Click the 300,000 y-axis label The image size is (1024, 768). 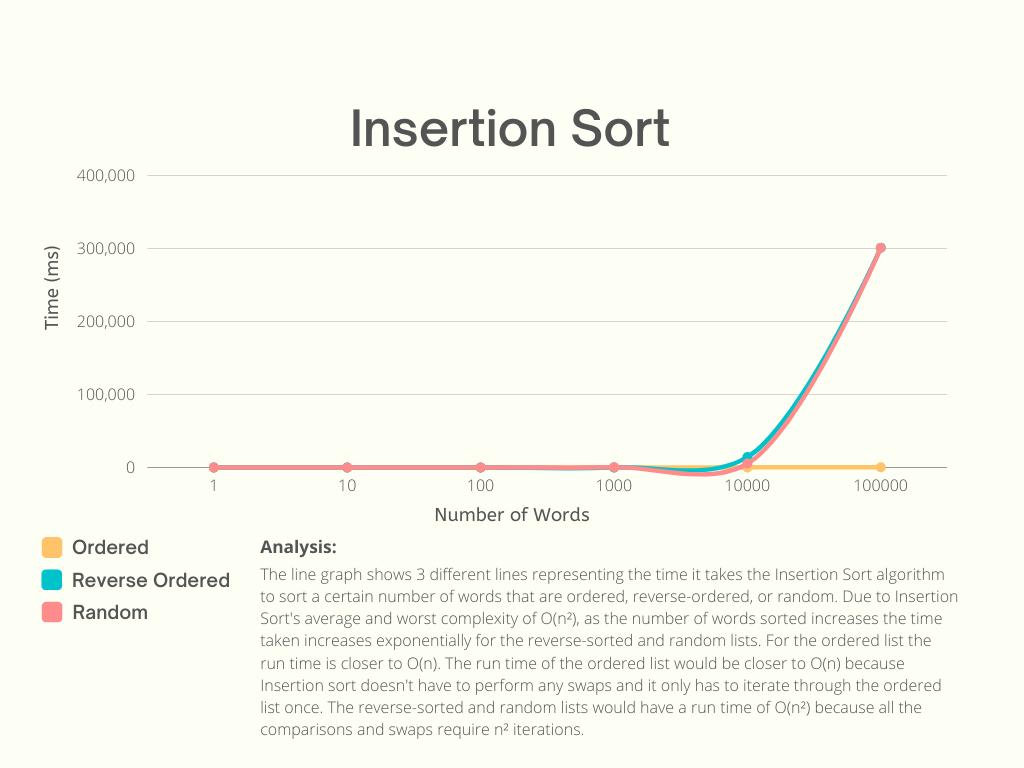[x=105, y=248]
